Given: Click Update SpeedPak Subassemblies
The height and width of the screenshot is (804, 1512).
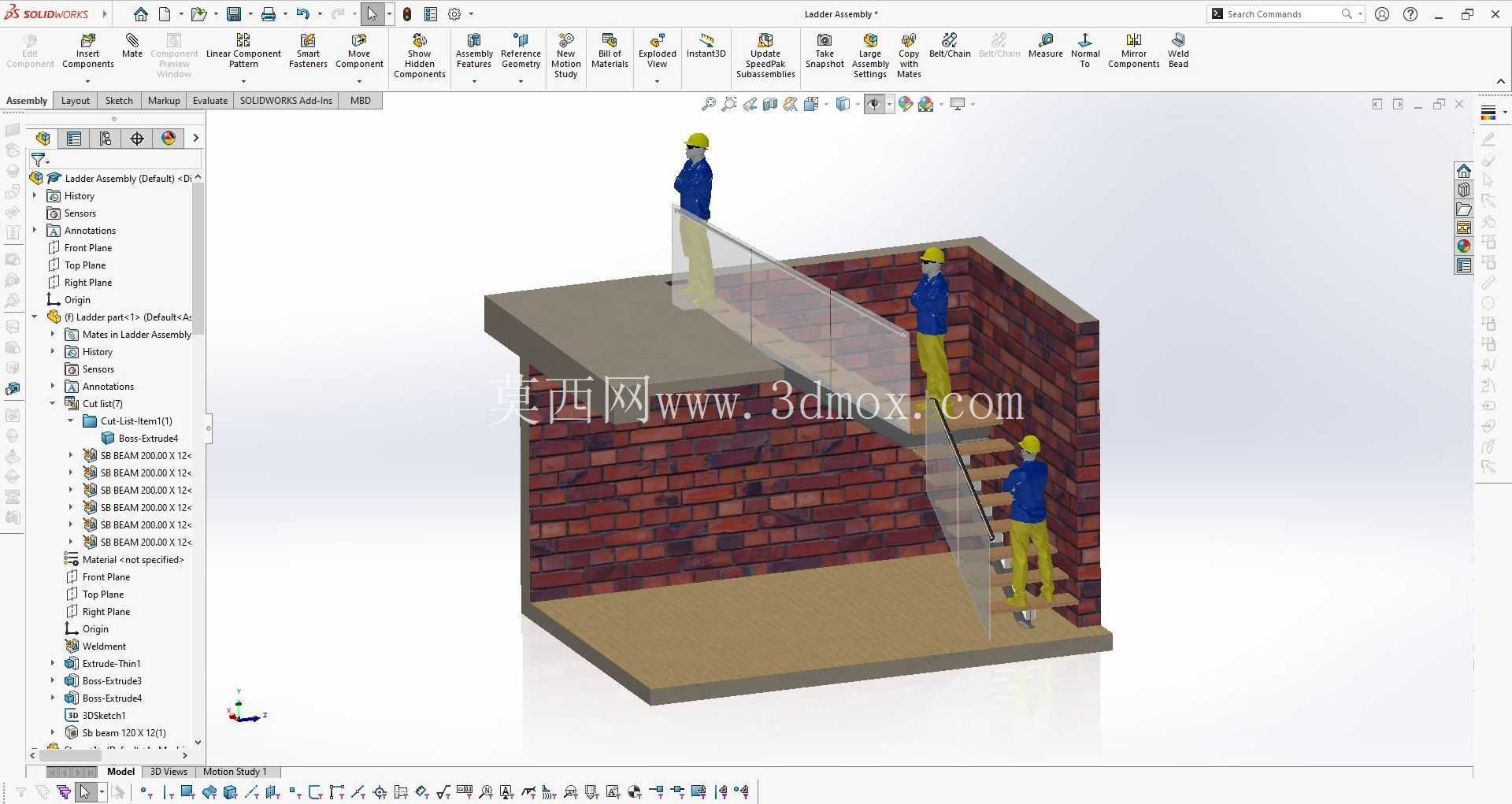Looking at the screenshot, I should [x=765, y=55].
